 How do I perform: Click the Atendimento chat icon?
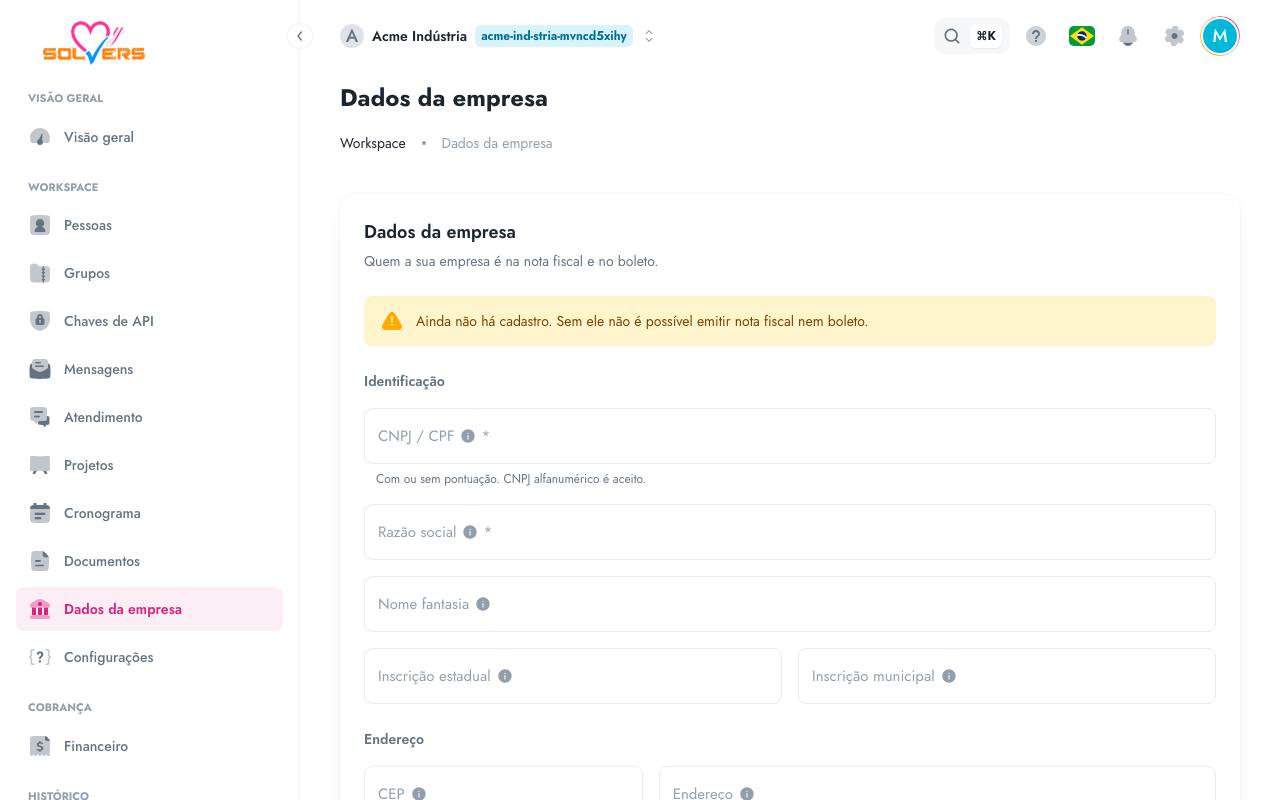tap(40, 417)
